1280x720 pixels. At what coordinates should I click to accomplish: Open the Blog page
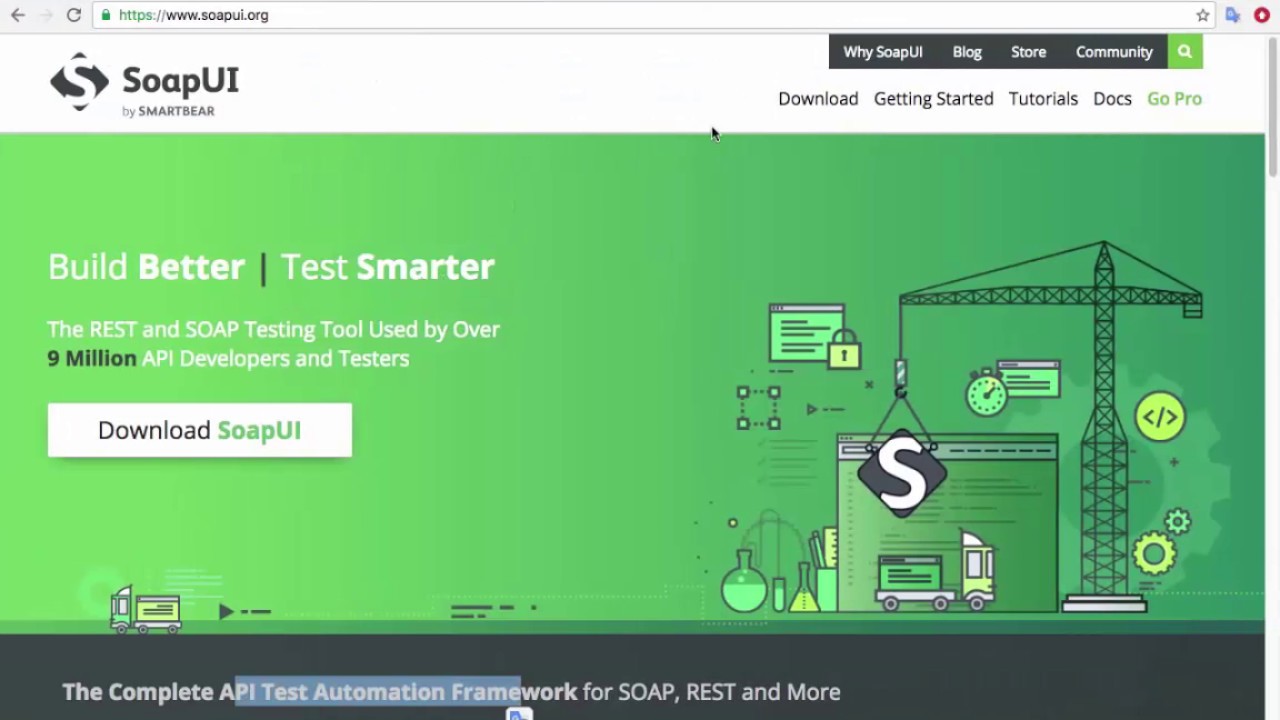967,52
